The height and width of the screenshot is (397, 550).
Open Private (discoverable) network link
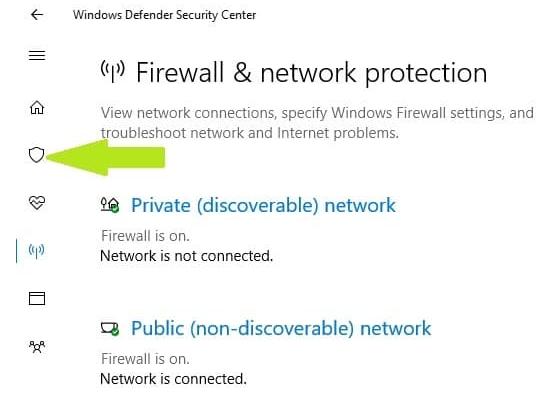[x=263, y=205]
